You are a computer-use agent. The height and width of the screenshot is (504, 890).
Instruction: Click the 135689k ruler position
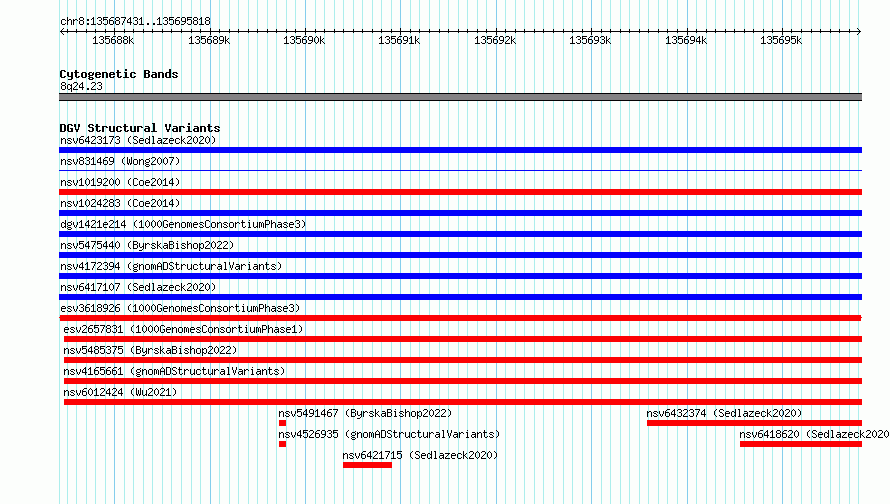(209, 40)
